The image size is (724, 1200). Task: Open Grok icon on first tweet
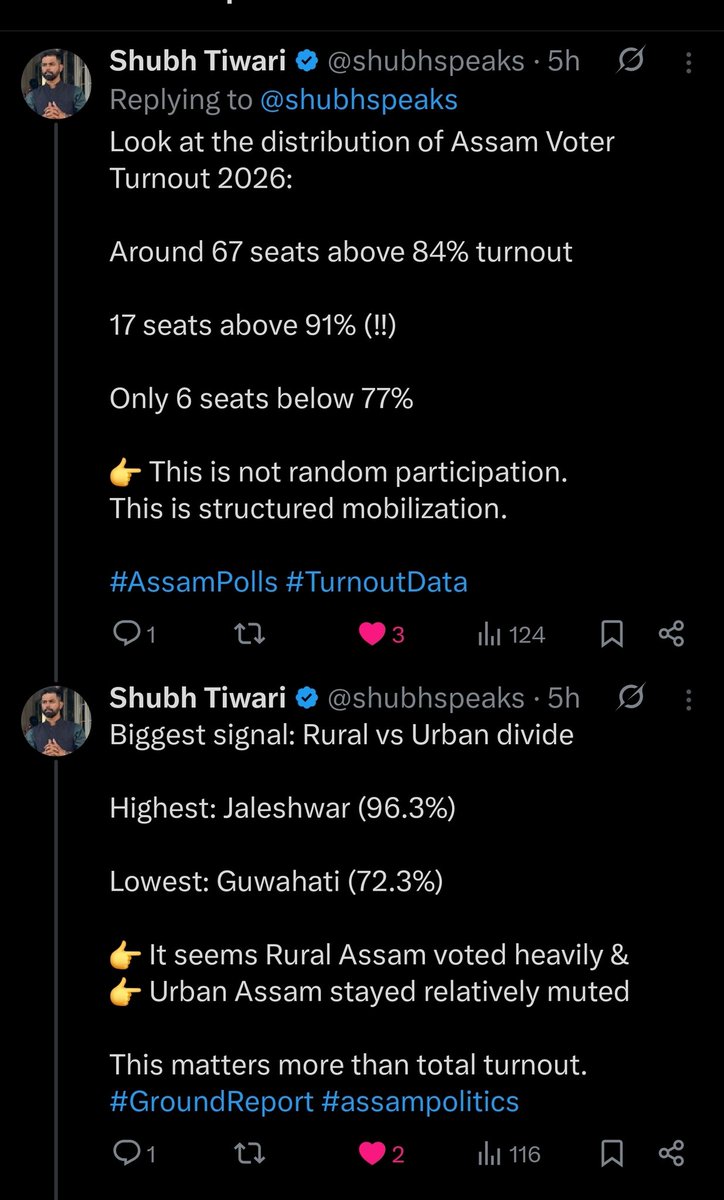(631, 62)
